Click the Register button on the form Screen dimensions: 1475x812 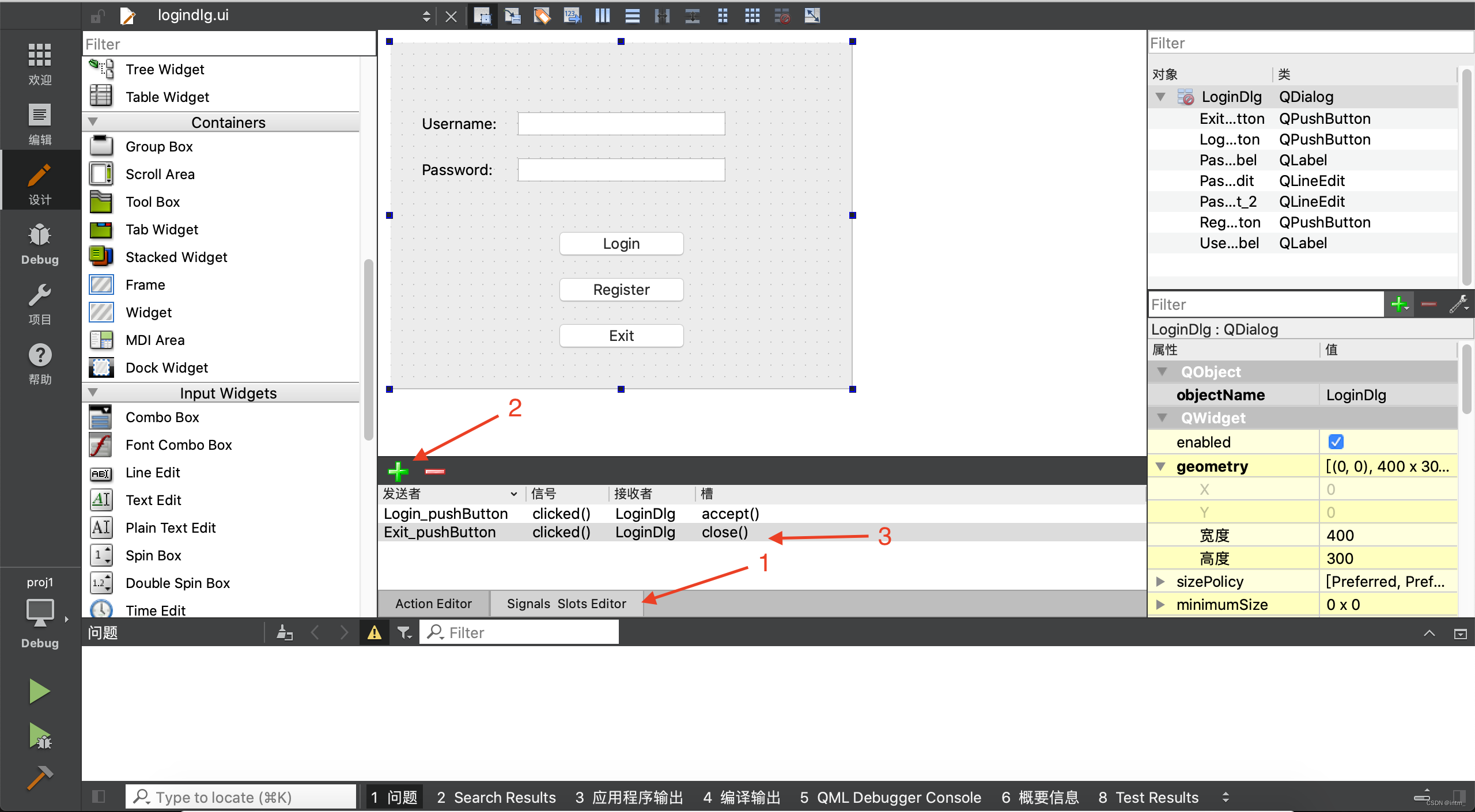pyautogui.click(x=621, y=290)
